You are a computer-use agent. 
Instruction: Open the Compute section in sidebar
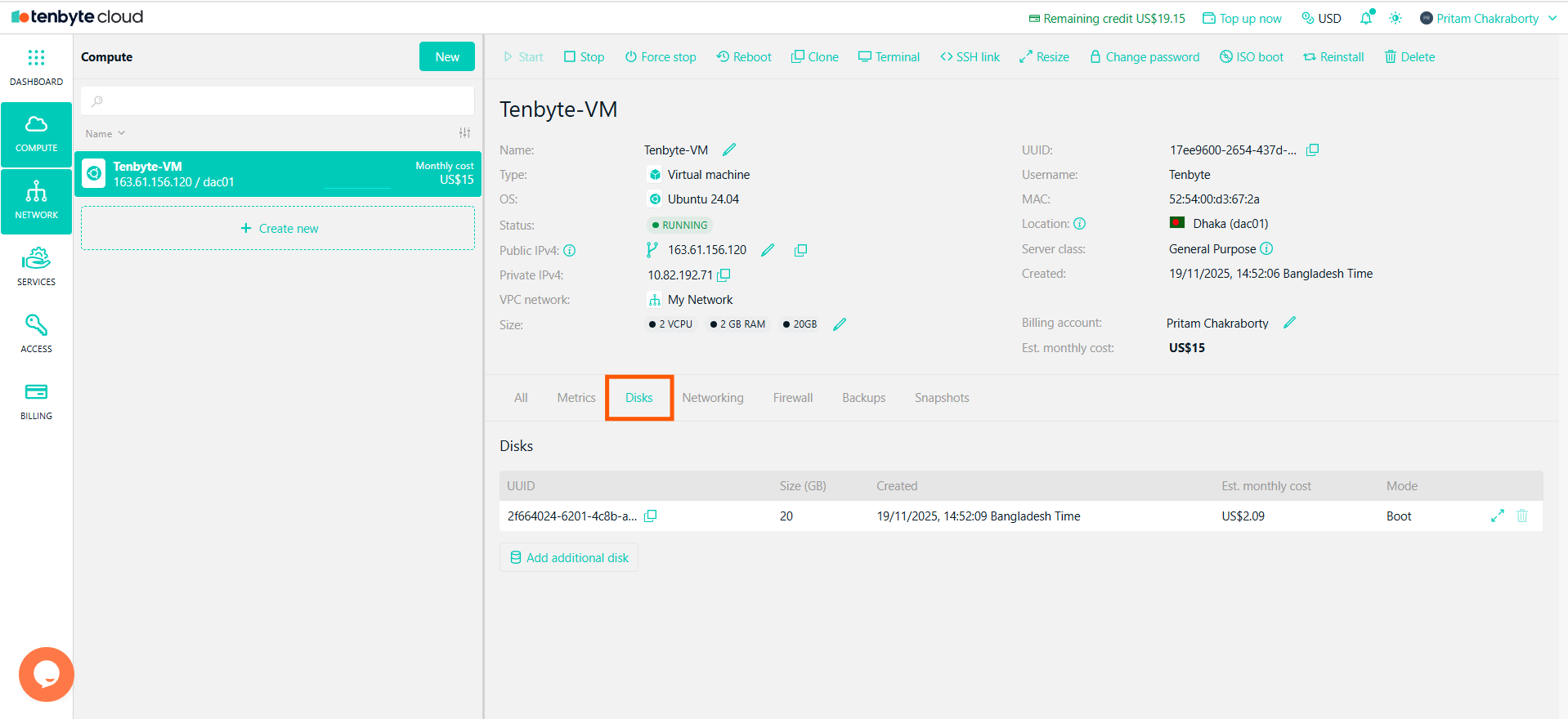(36, 135)
